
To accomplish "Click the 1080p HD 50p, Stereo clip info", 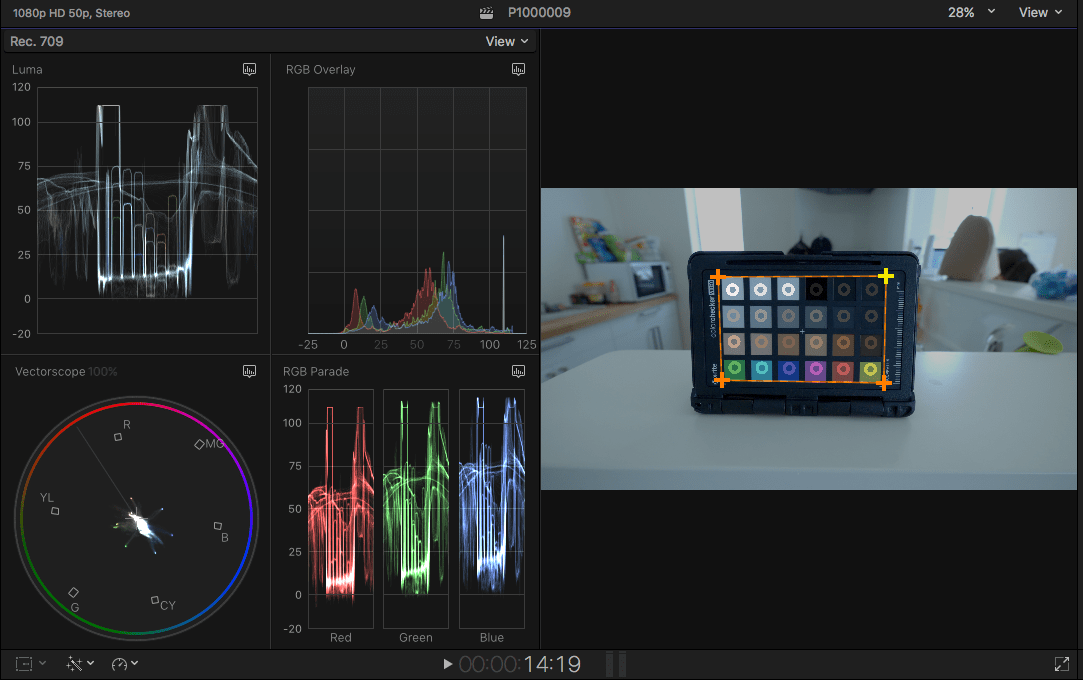I will [x=70, y=13].
